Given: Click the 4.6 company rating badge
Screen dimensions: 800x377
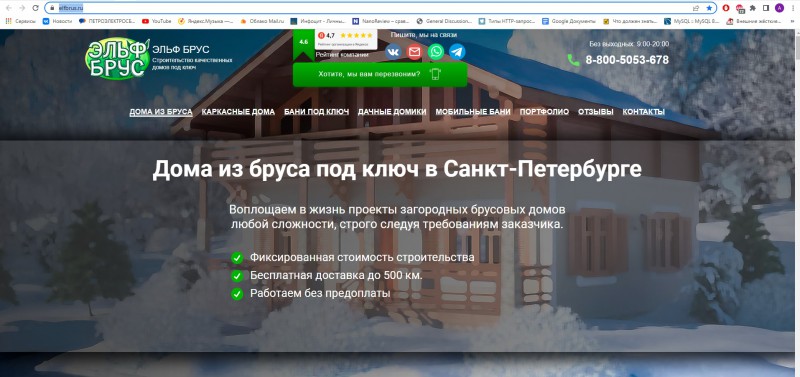Looking at the screenshot, I should pos(303,45).
